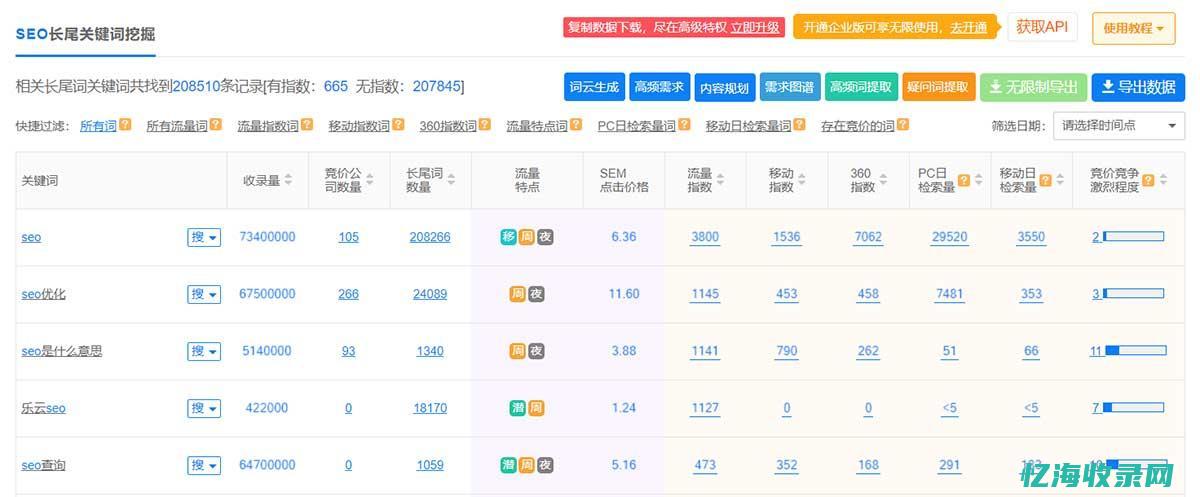
Task: Select the 存在竞价的词 quick filter
Action: click(x=858, y=126)
